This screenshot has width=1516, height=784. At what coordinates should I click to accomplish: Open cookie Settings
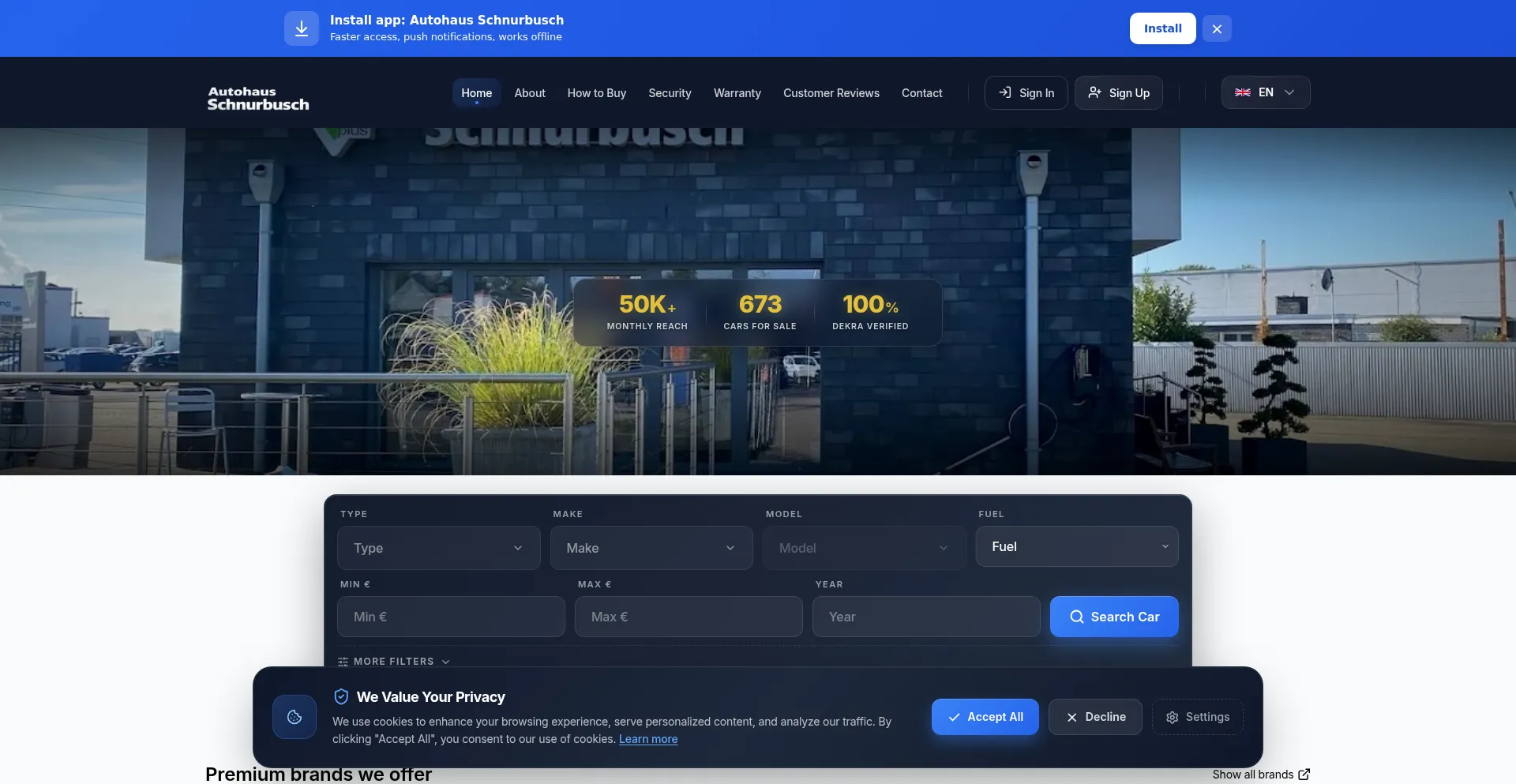pos(1198,717)
